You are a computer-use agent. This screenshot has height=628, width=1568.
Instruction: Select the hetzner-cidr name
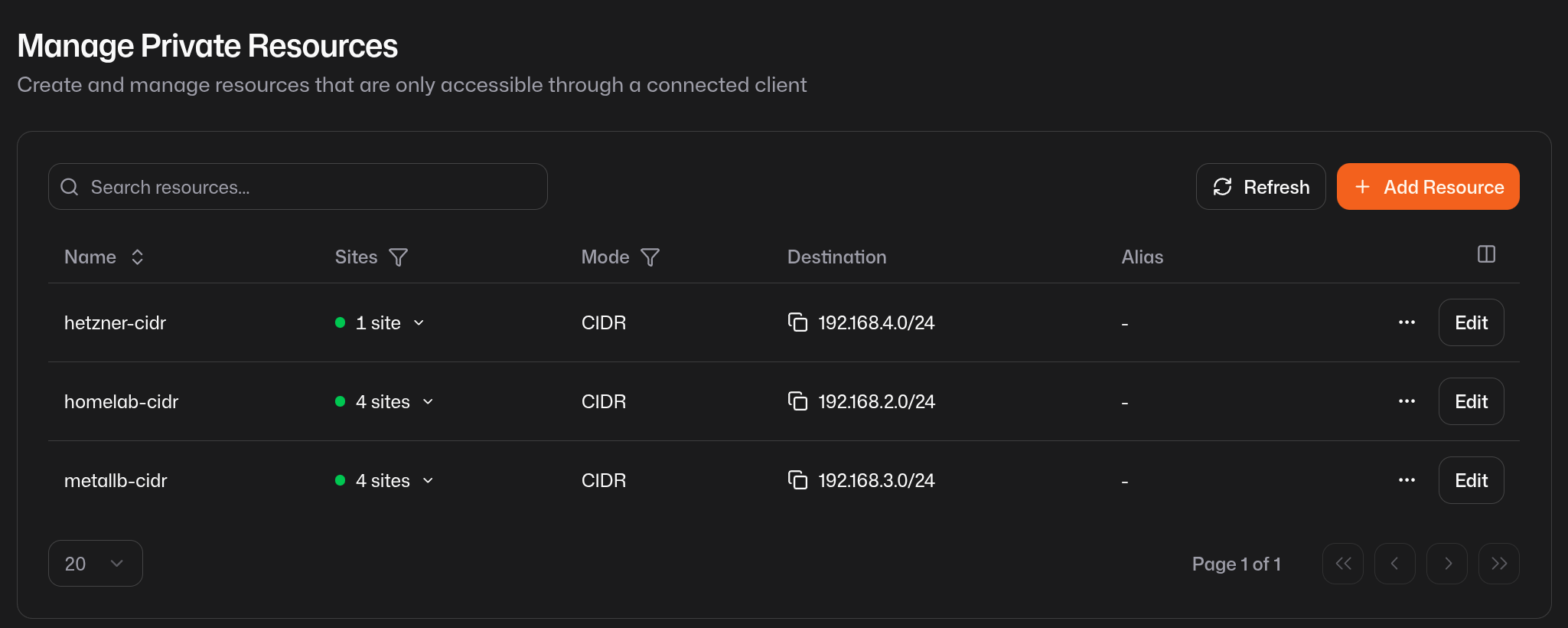tap(115, 323)
